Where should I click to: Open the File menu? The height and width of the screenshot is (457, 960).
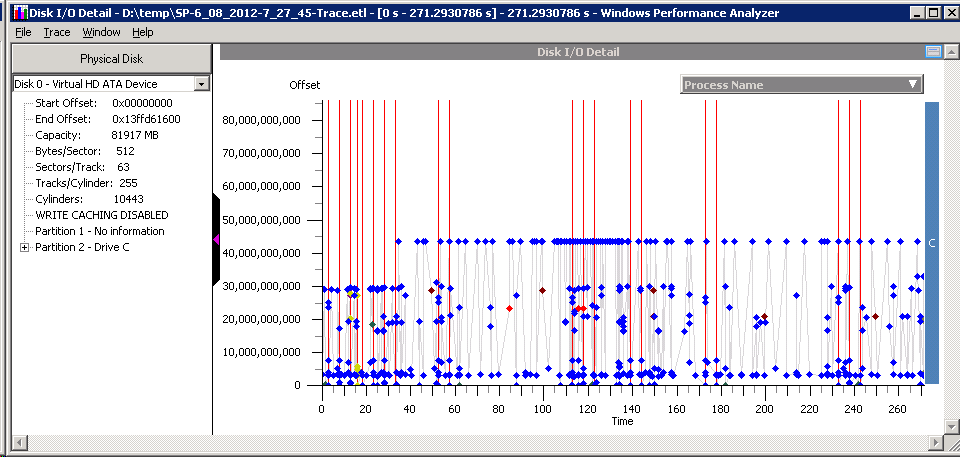[23, 32]
